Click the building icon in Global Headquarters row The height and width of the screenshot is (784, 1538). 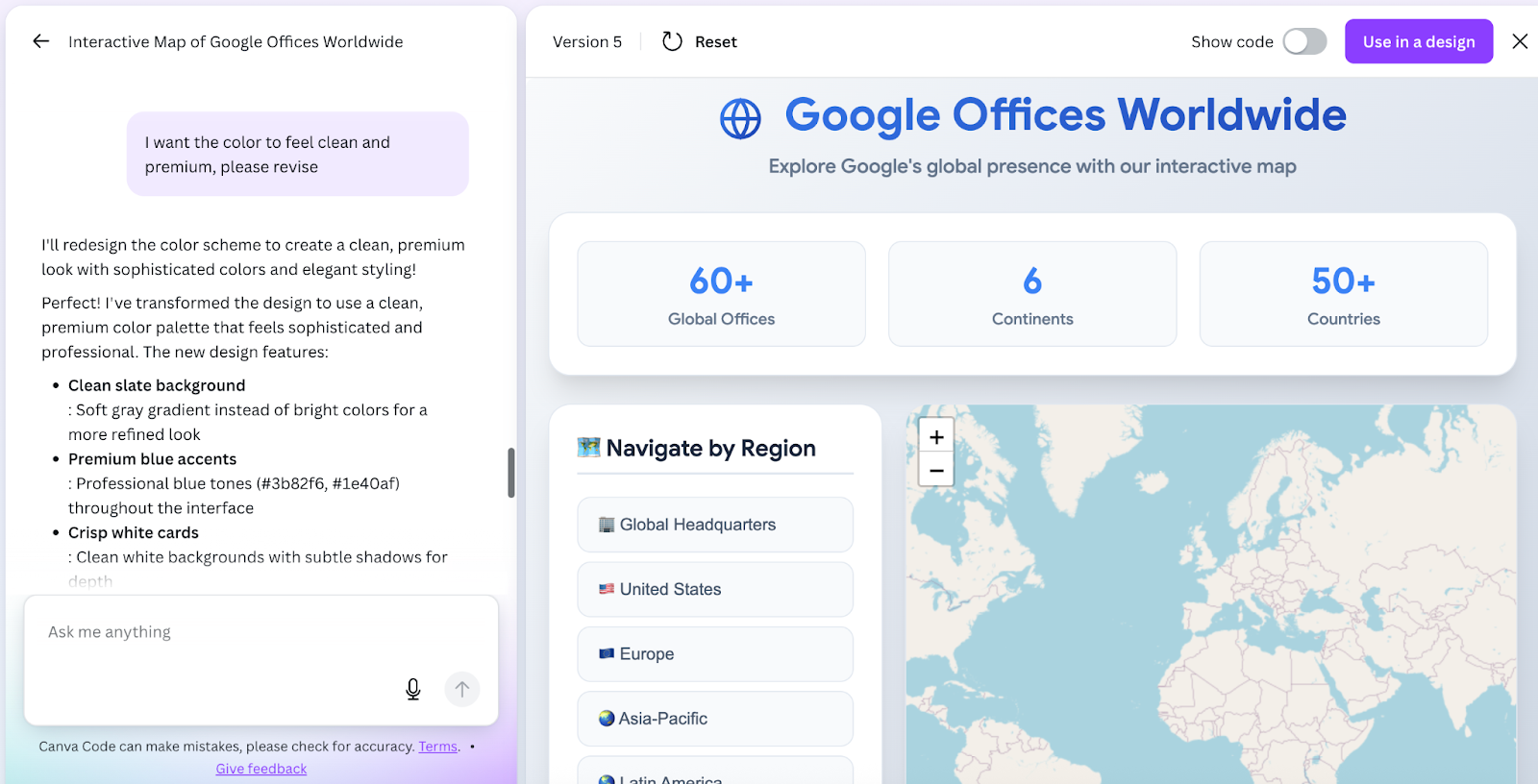pyautogui.click(x=607, y=525)
